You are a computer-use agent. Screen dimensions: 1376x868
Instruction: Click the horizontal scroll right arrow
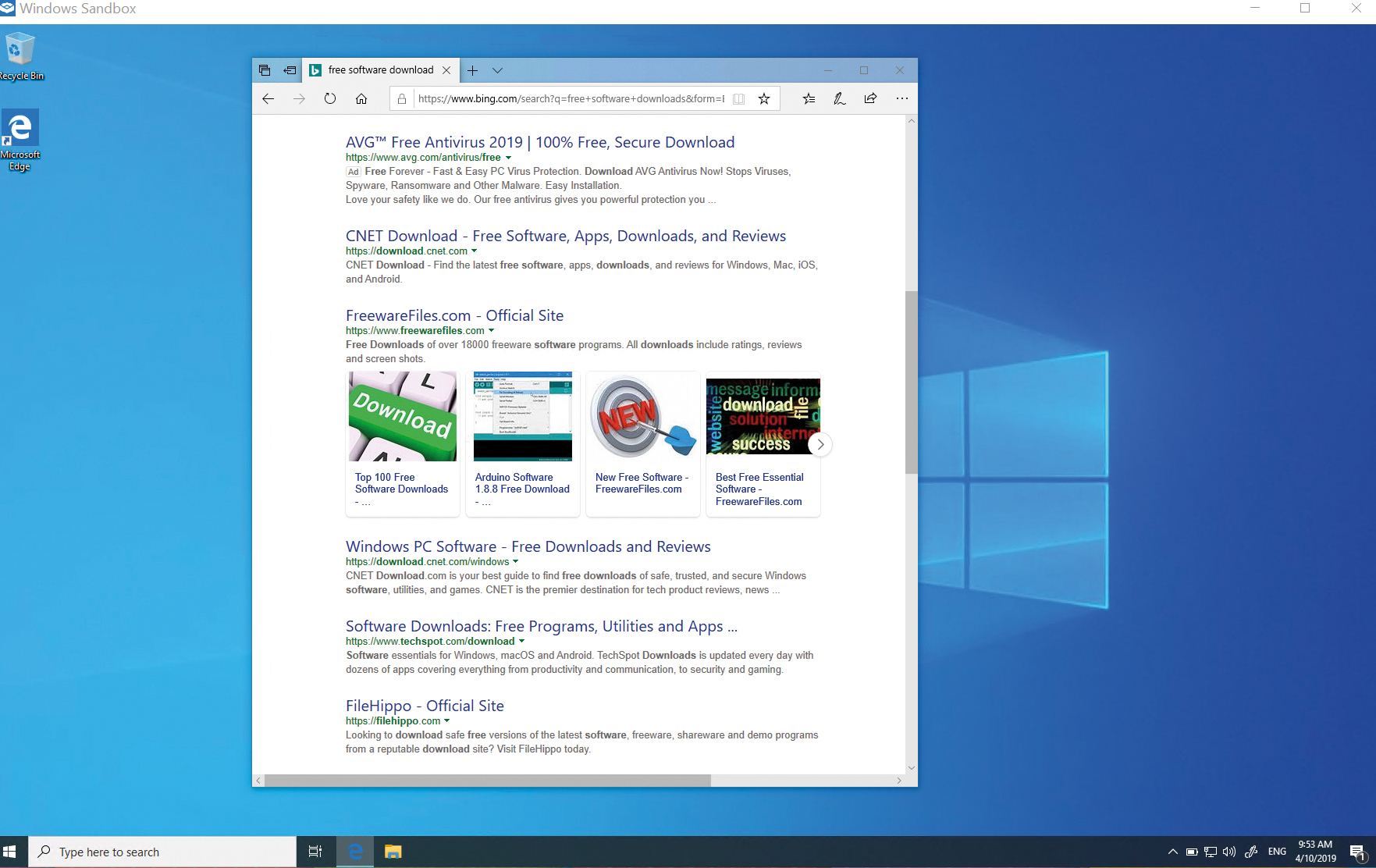[899, 781]
